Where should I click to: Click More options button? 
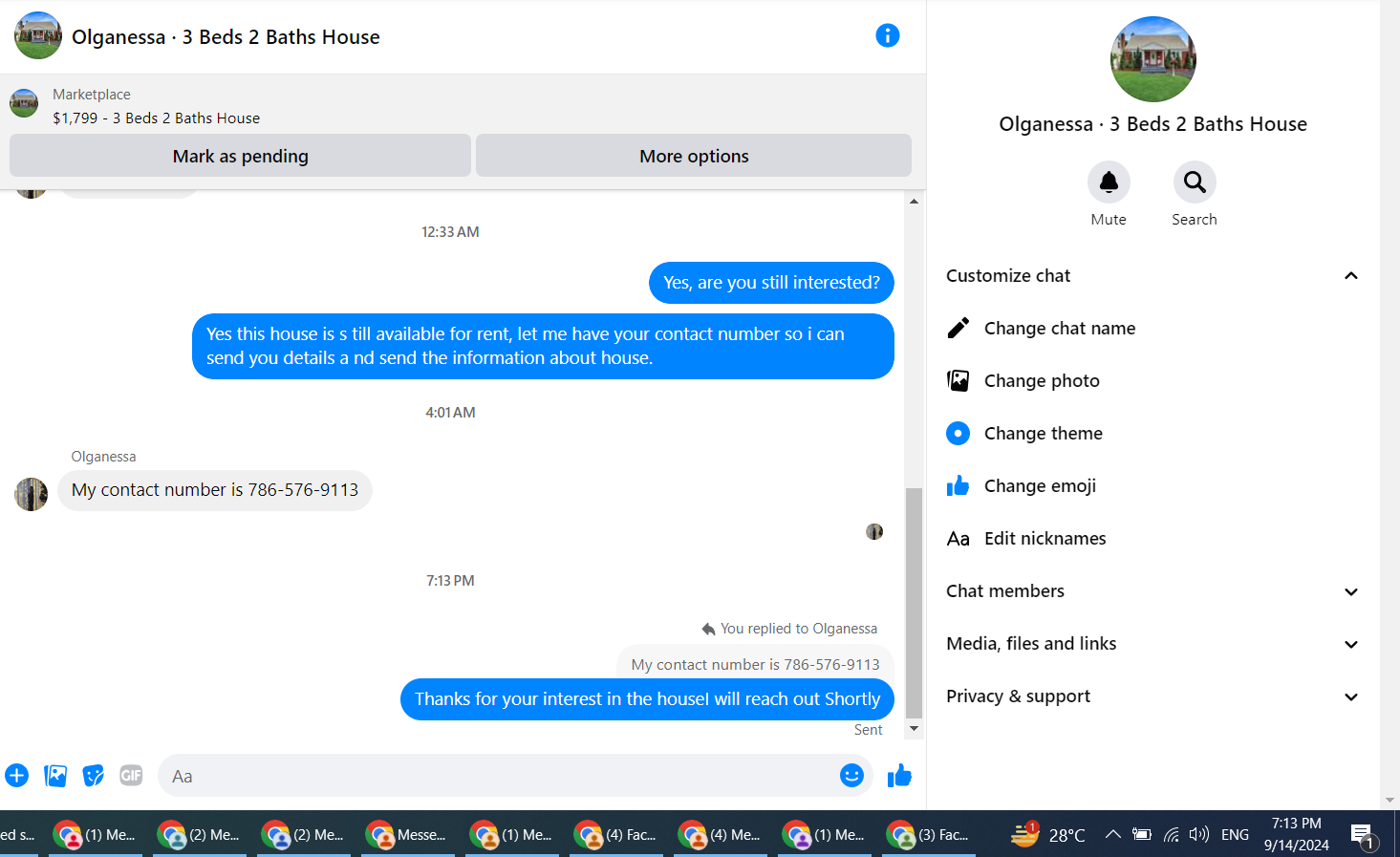[x=694, y=156]
